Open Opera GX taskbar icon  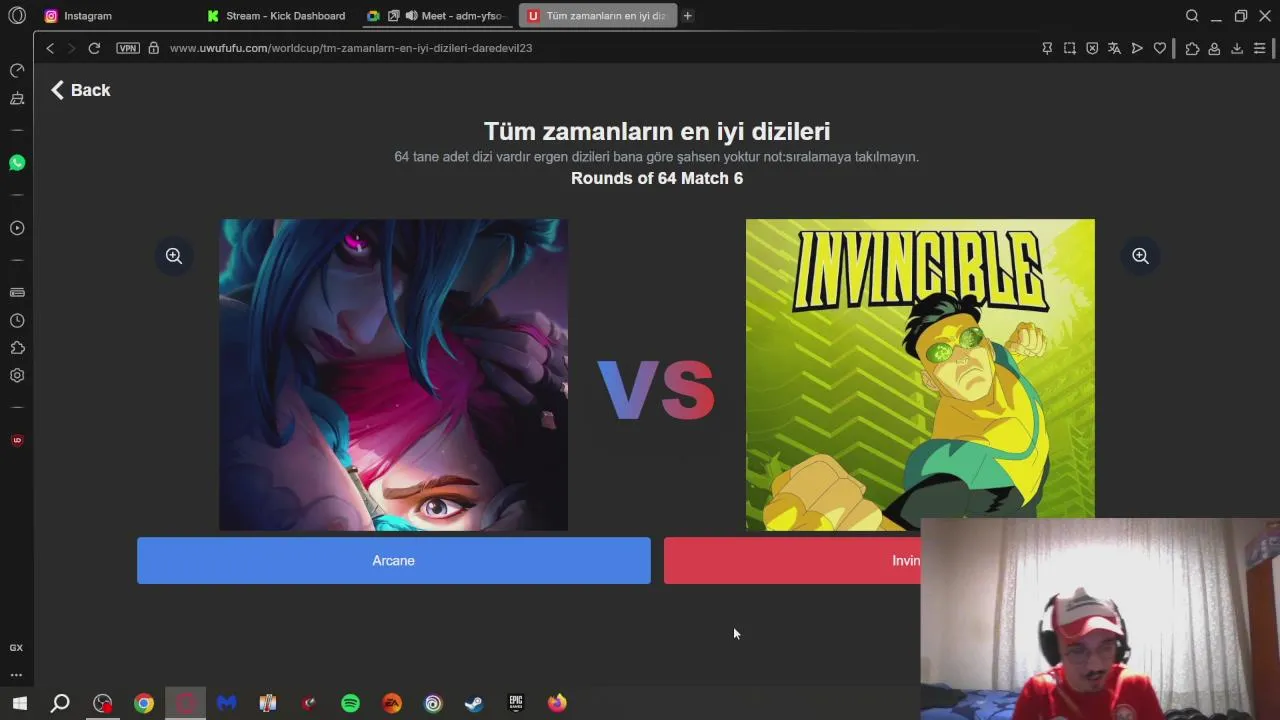pos(185,703)
